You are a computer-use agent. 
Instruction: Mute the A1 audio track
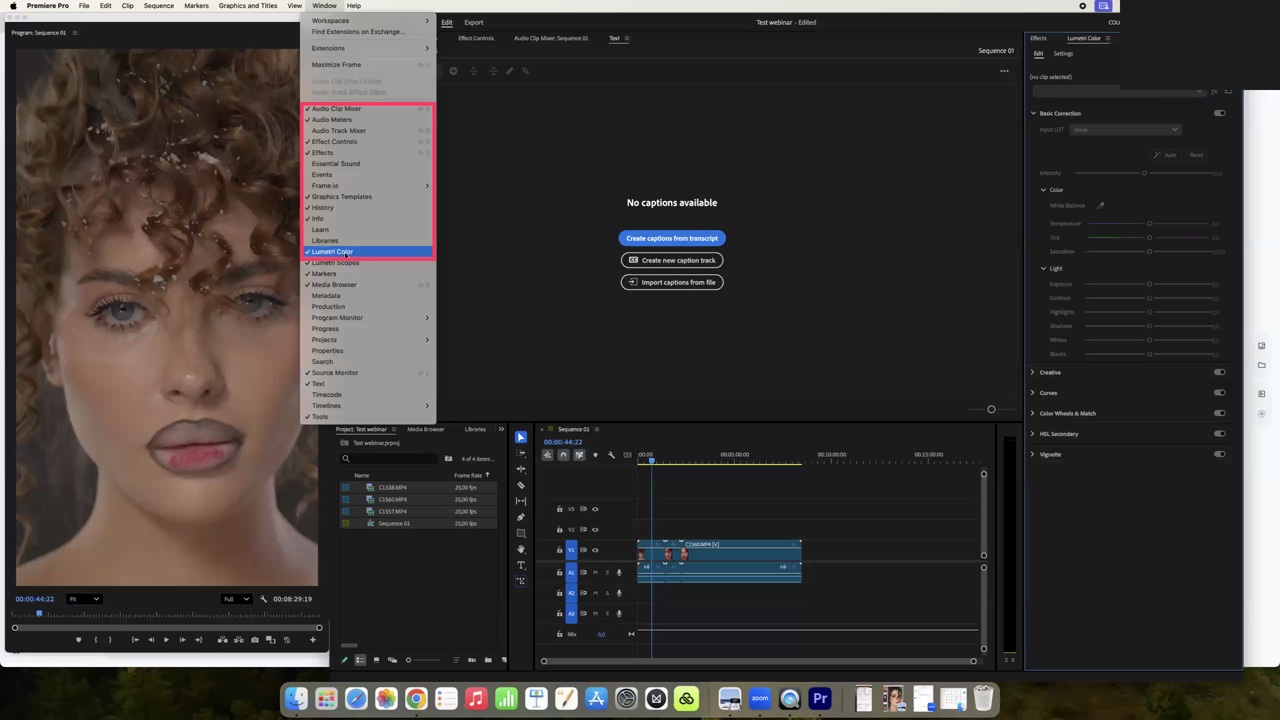[595, 572]
